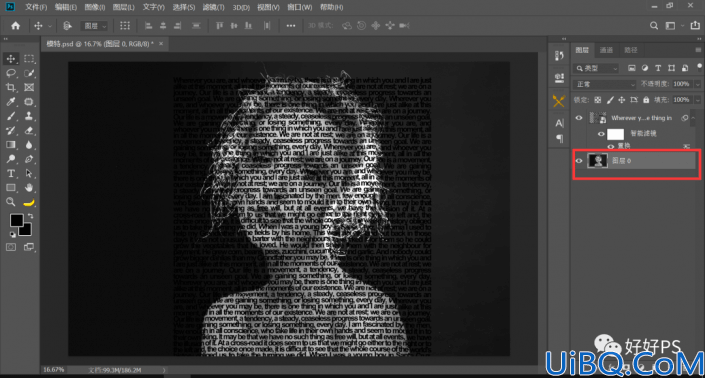Open the 文件(F) menu
705x378 pixels.
tap(36, 7)
